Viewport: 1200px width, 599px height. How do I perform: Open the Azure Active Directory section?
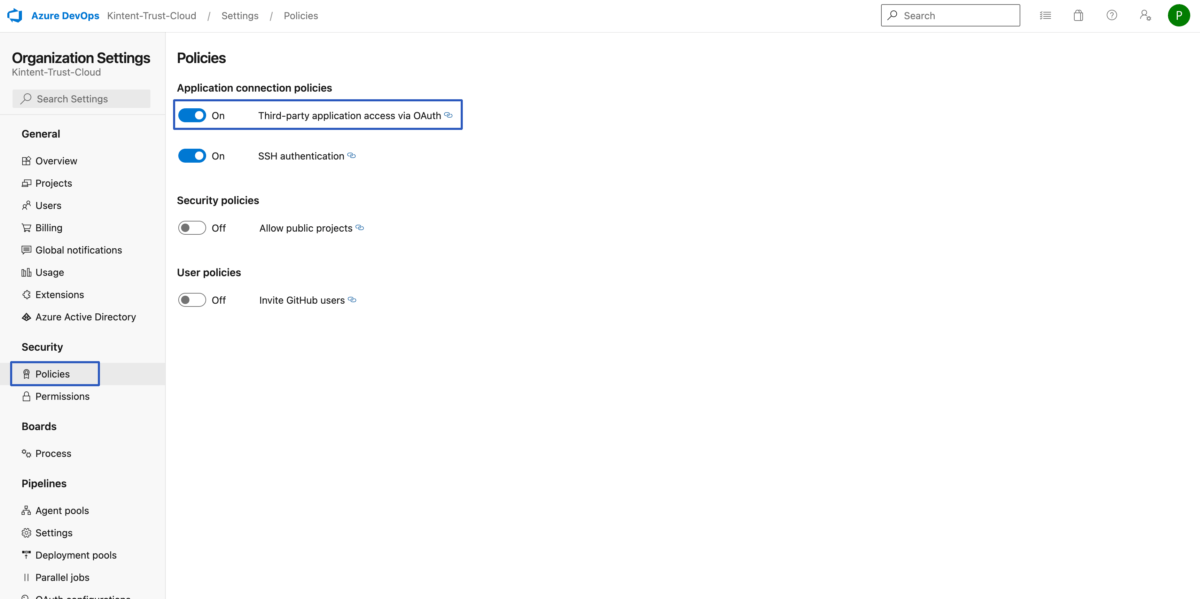coord(85,316)
